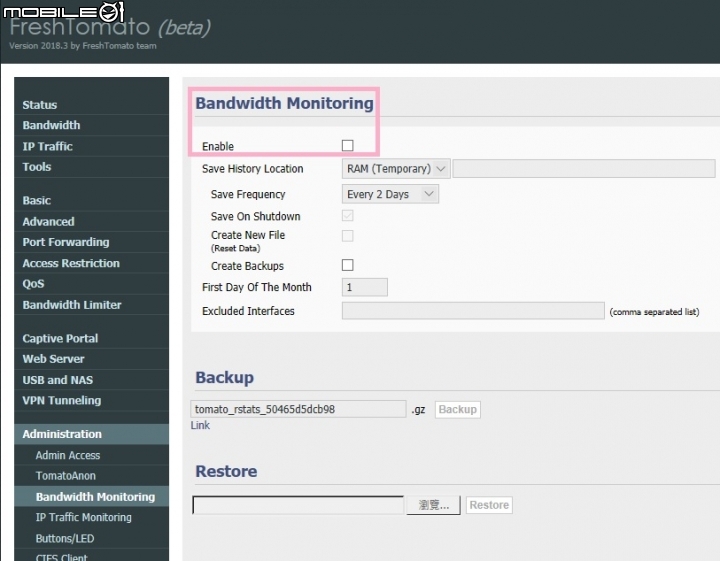Go to IP Traffic section

point(91,146)
